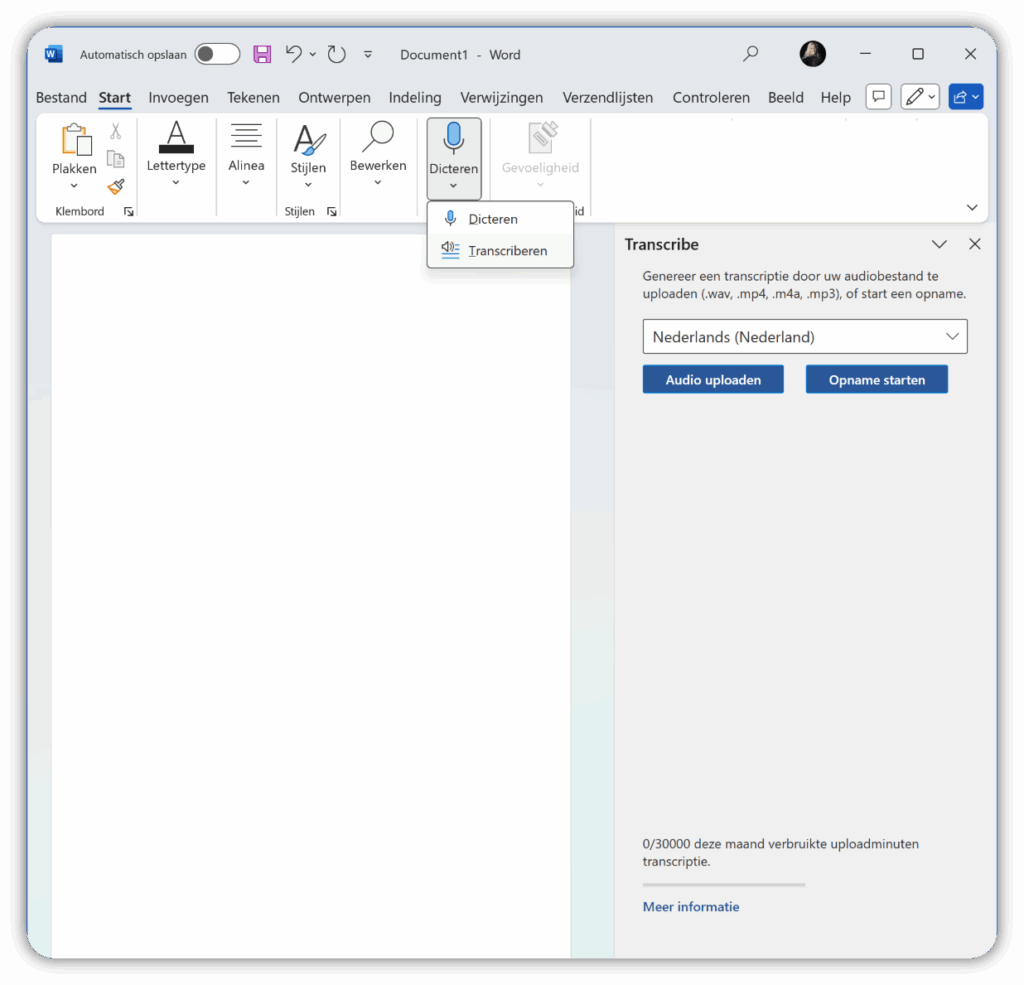The height and width of the screenshot is (985, 1024).
Task: Click the Cut scissors icon
Action: (x=116, y=131)
